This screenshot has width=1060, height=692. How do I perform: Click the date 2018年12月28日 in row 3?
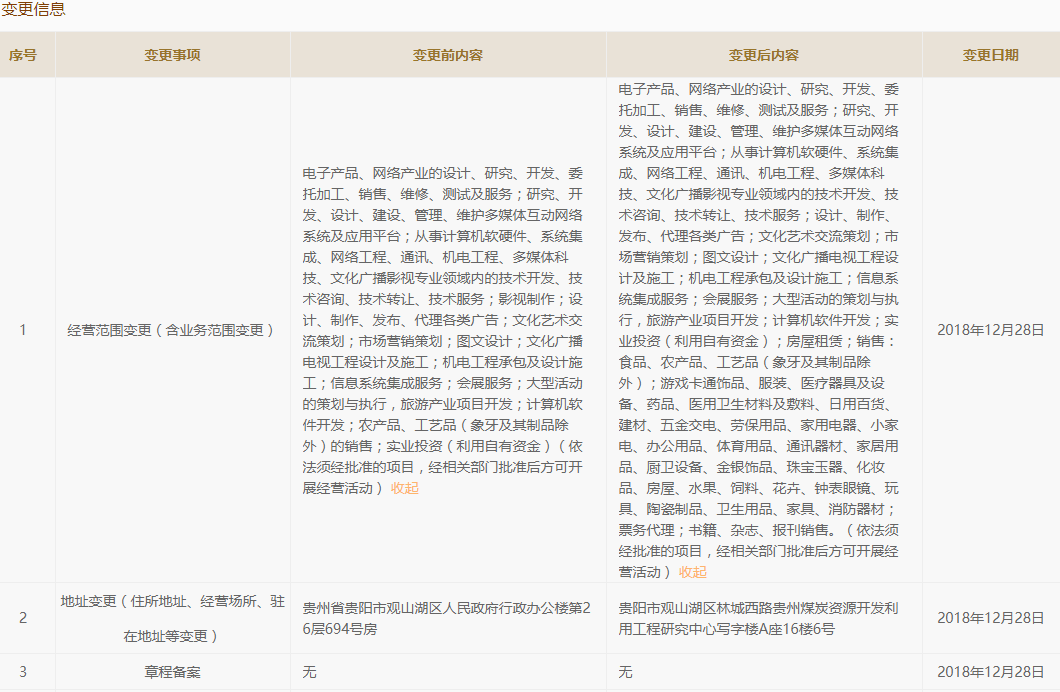[990, 672]
